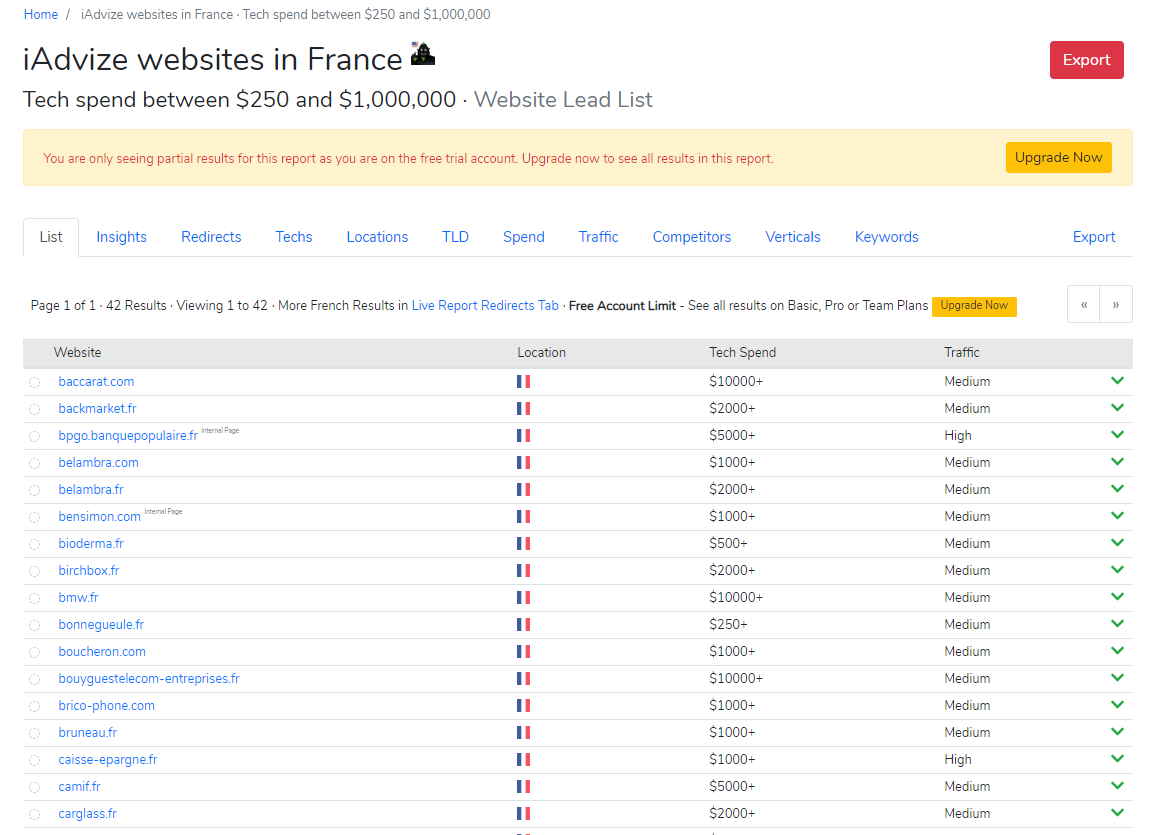Switch to the Insights tab
Viewport: 1162px width, 835px height.
(122, 237)
